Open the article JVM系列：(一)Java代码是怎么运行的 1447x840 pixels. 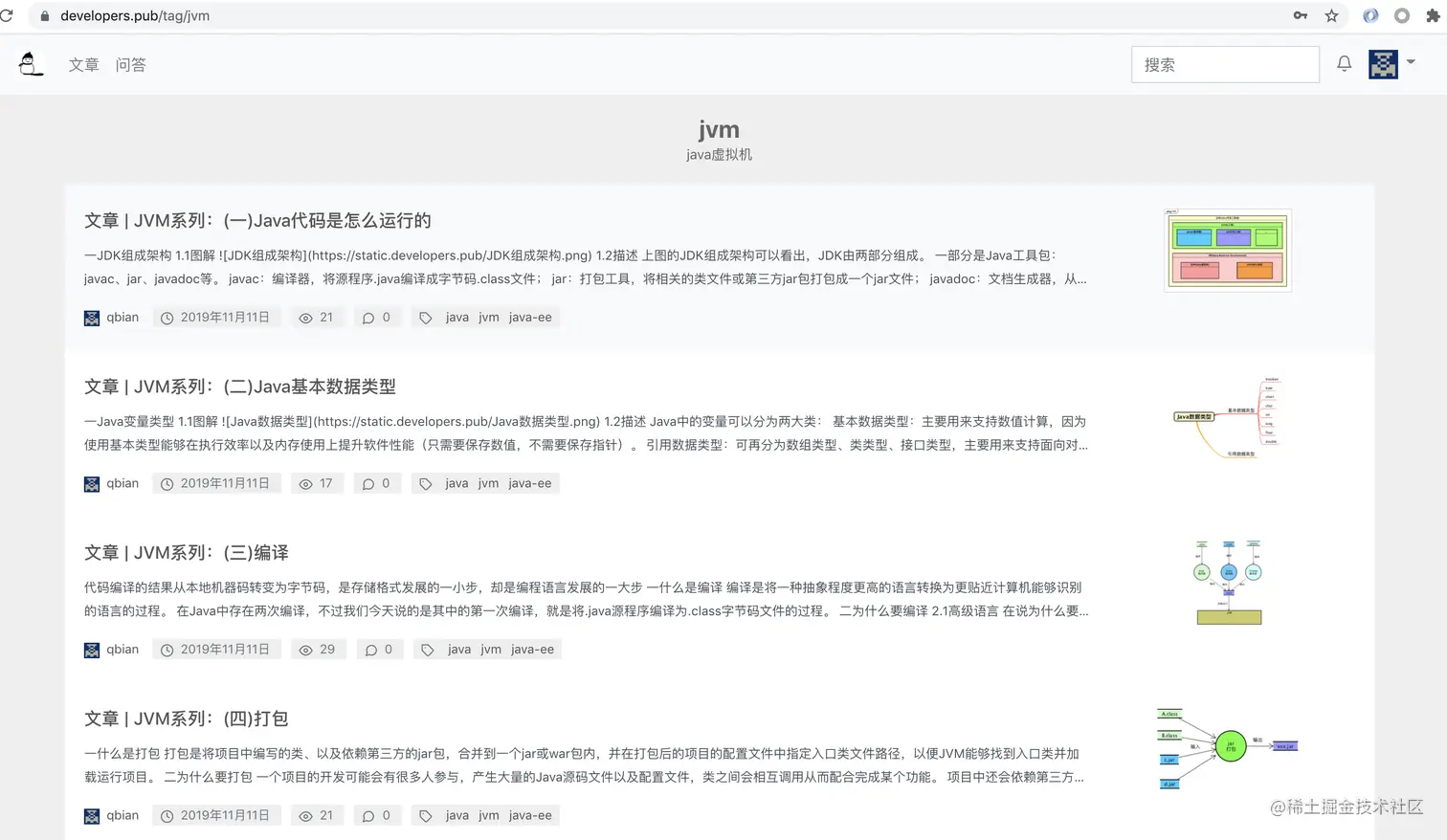[x=256, y=220]
